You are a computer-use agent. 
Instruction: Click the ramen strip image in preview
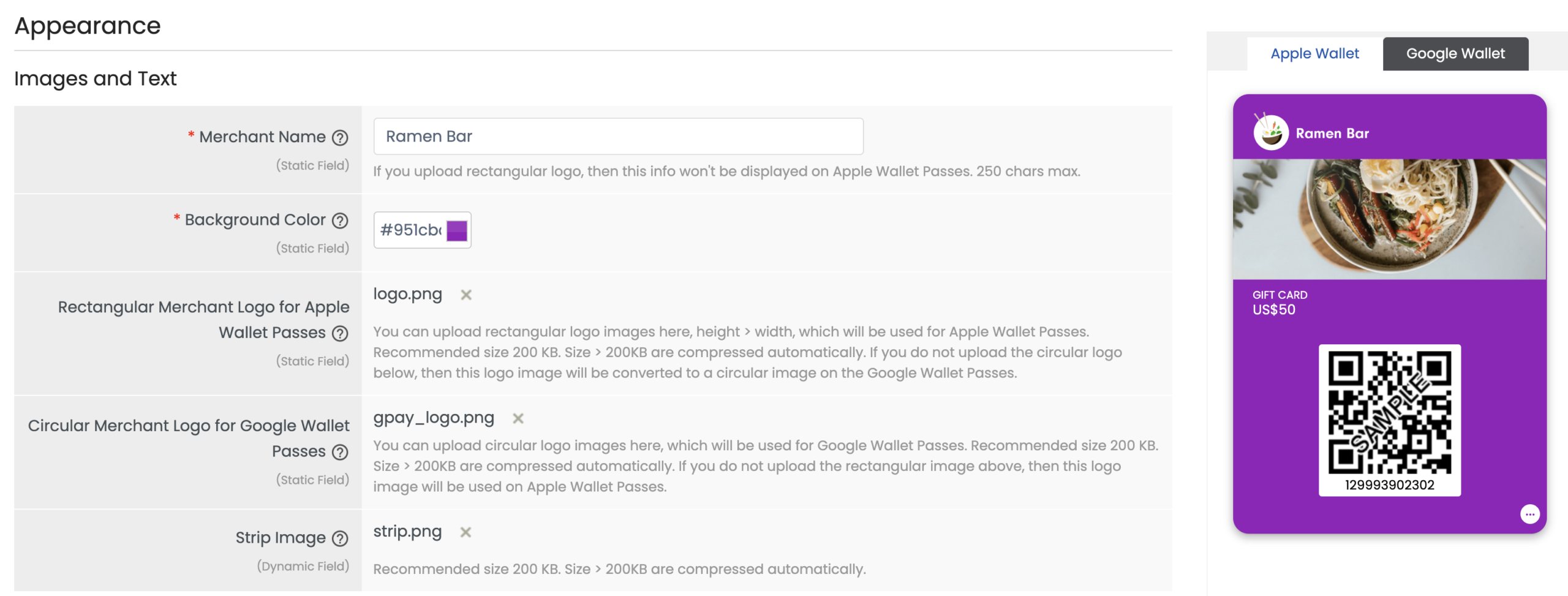[1389, 219]
